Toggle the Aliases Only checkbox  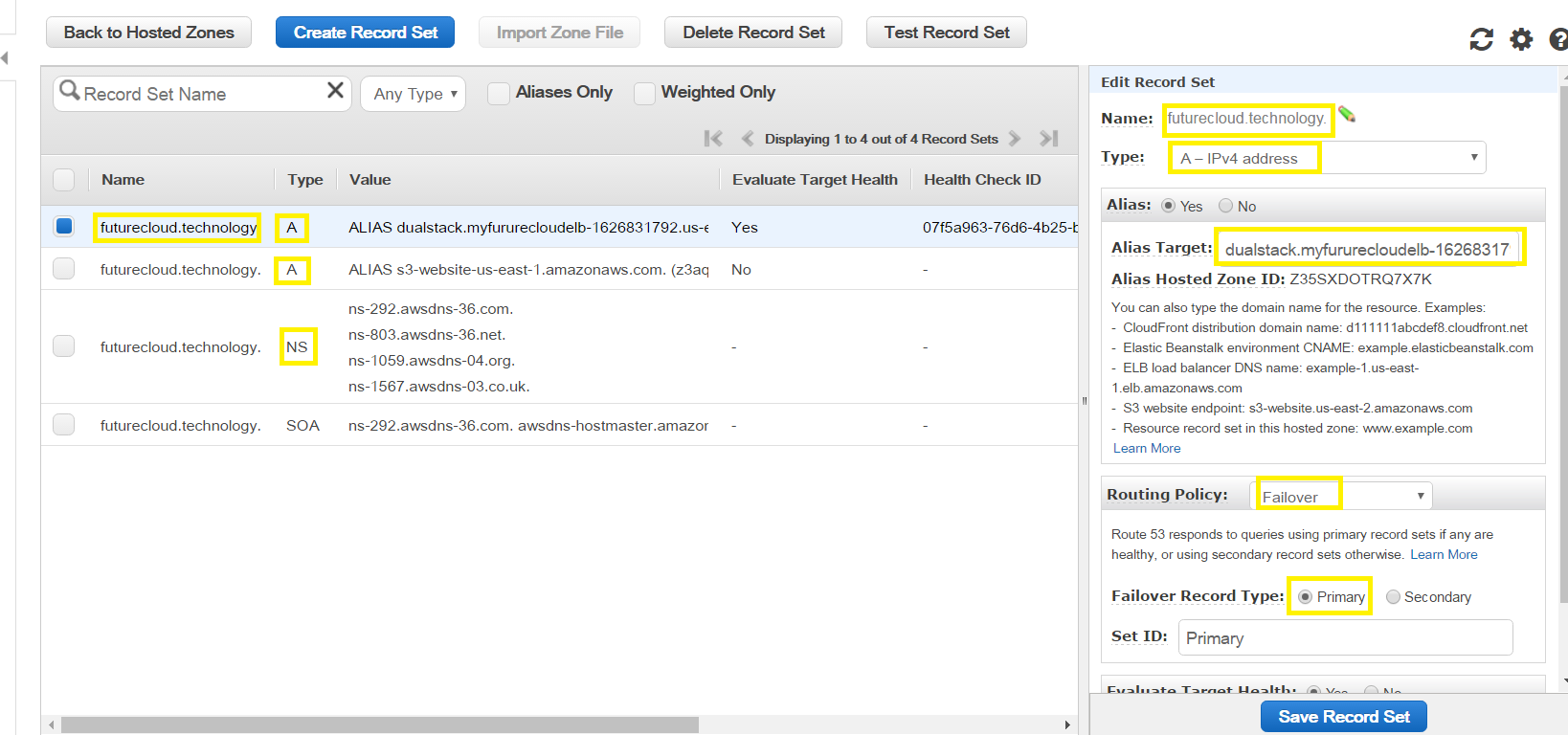point(498,93)
